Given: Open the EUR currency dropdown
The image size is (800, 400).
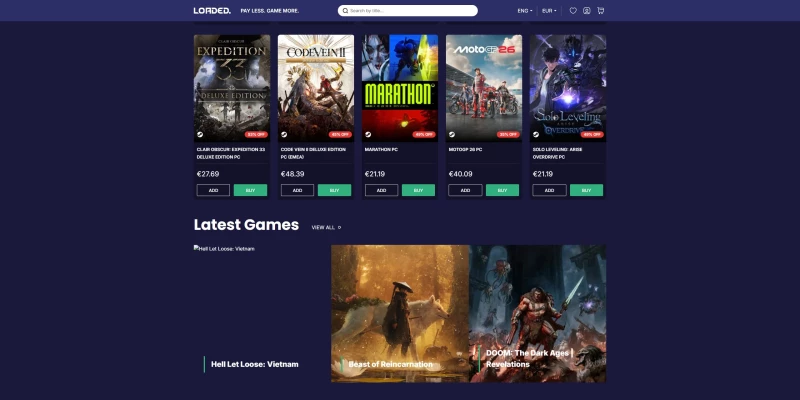Looking at the screenshot, I should [x=549, y=10].
